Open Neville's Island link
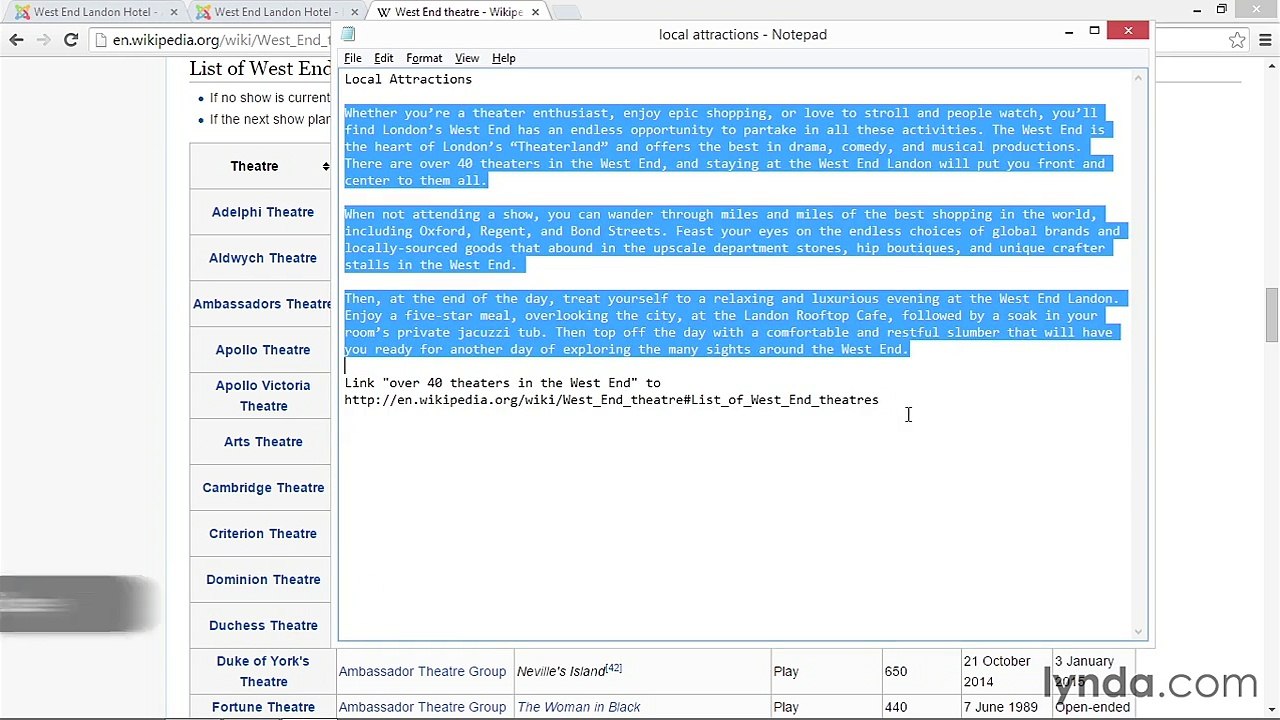The width and height of the screenshot is (1280, 720). tap(561, 672)
